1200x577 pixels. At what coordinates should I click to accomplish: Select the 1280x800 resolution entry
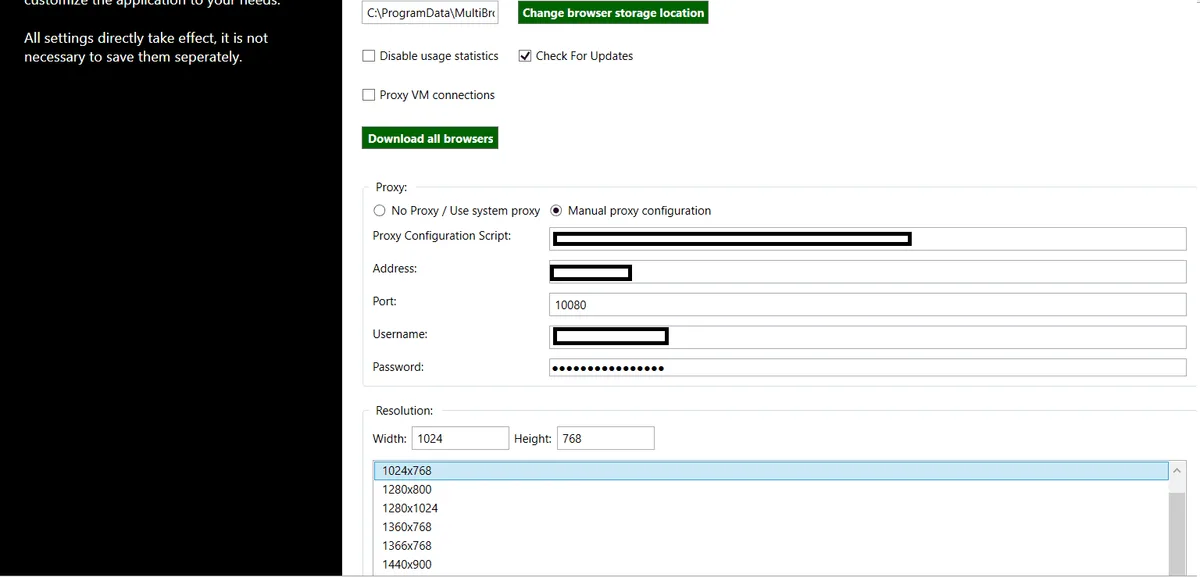pos(771,489)
